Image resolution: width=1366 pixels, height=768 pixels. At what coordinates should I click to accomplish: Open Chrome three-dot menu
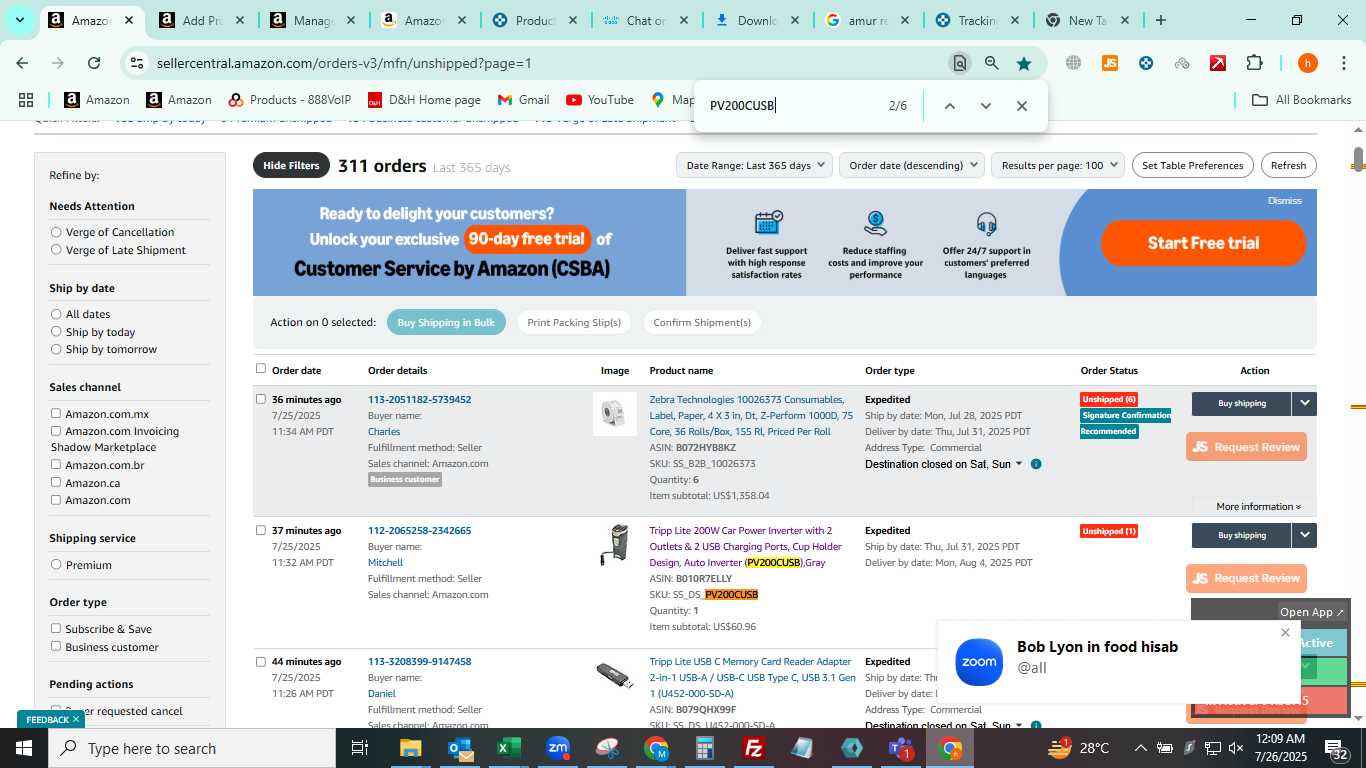tap(1343, 63)
